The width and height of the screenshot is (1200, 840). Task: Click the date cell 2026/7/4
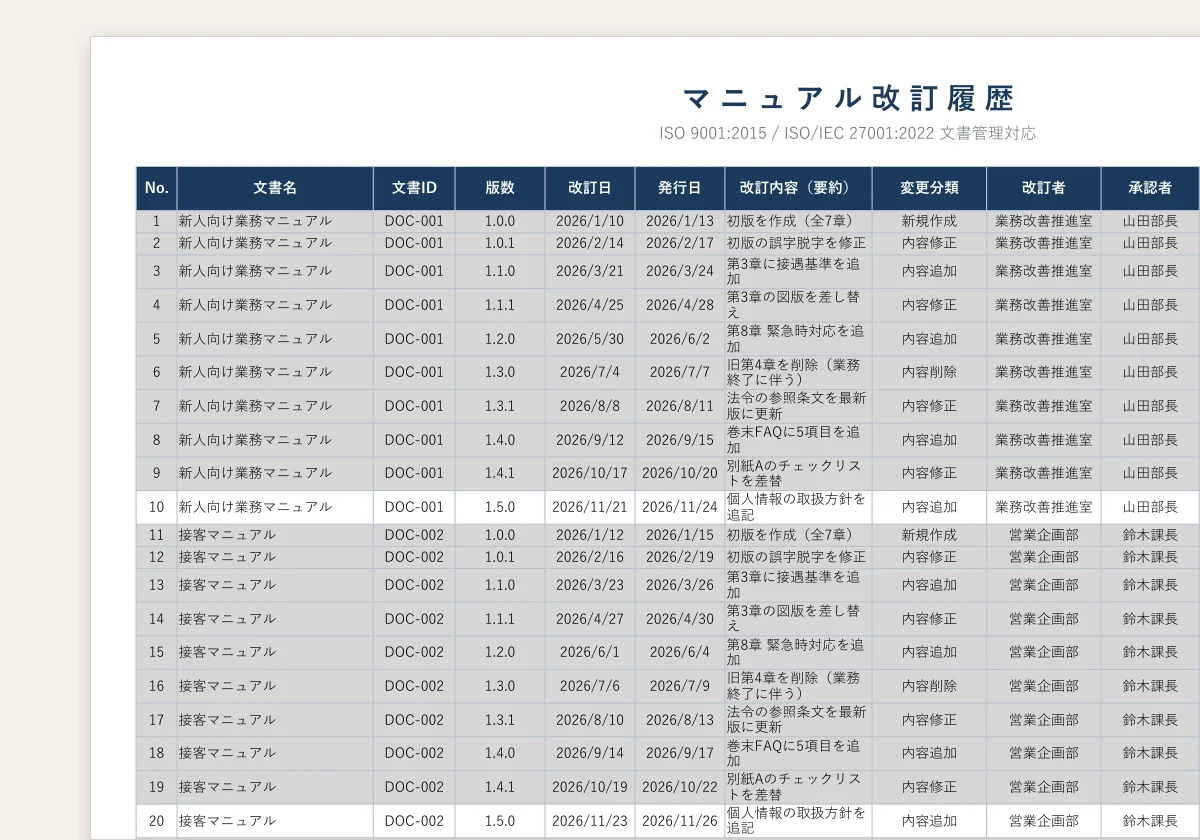[590, 372]
